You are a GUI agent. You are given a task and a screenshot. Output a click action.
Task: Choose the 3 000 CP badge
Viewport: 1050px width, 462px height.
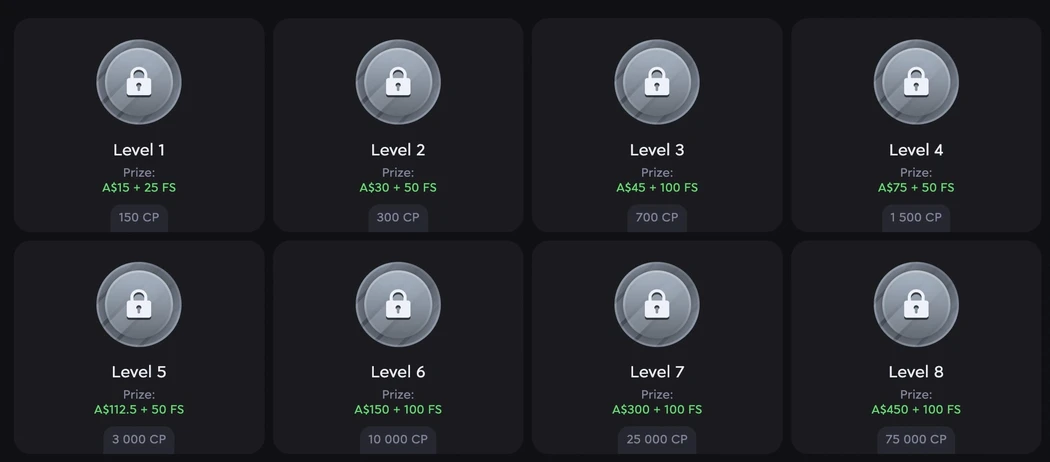pyautogui.click(x=139, y=439)
